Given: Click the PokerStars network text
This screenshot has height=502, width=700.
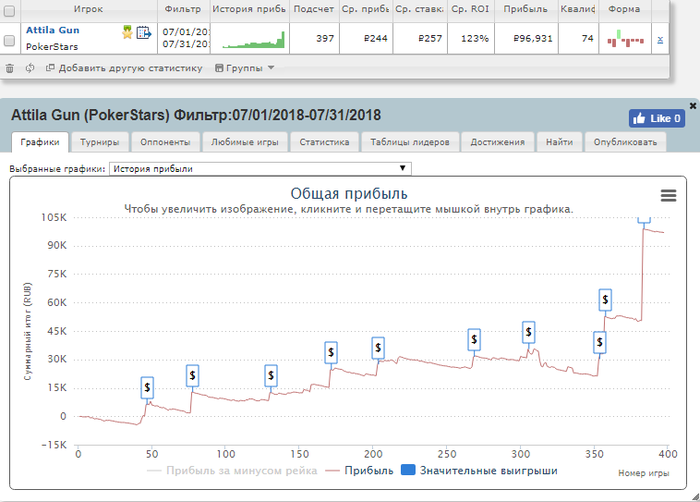Looking at the screenshot, I should click(x=52, y=47).
